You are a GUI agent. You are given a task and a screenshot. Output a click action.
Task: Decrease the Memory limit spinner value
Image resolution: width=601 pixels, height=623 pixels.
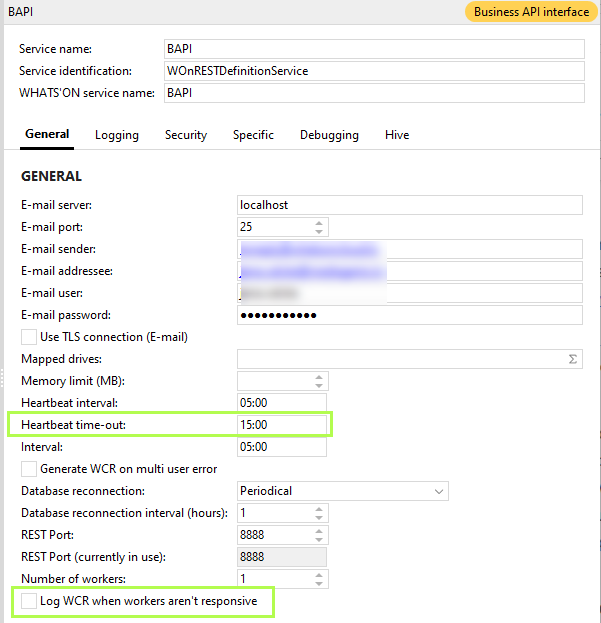click(x=319, y=385)
